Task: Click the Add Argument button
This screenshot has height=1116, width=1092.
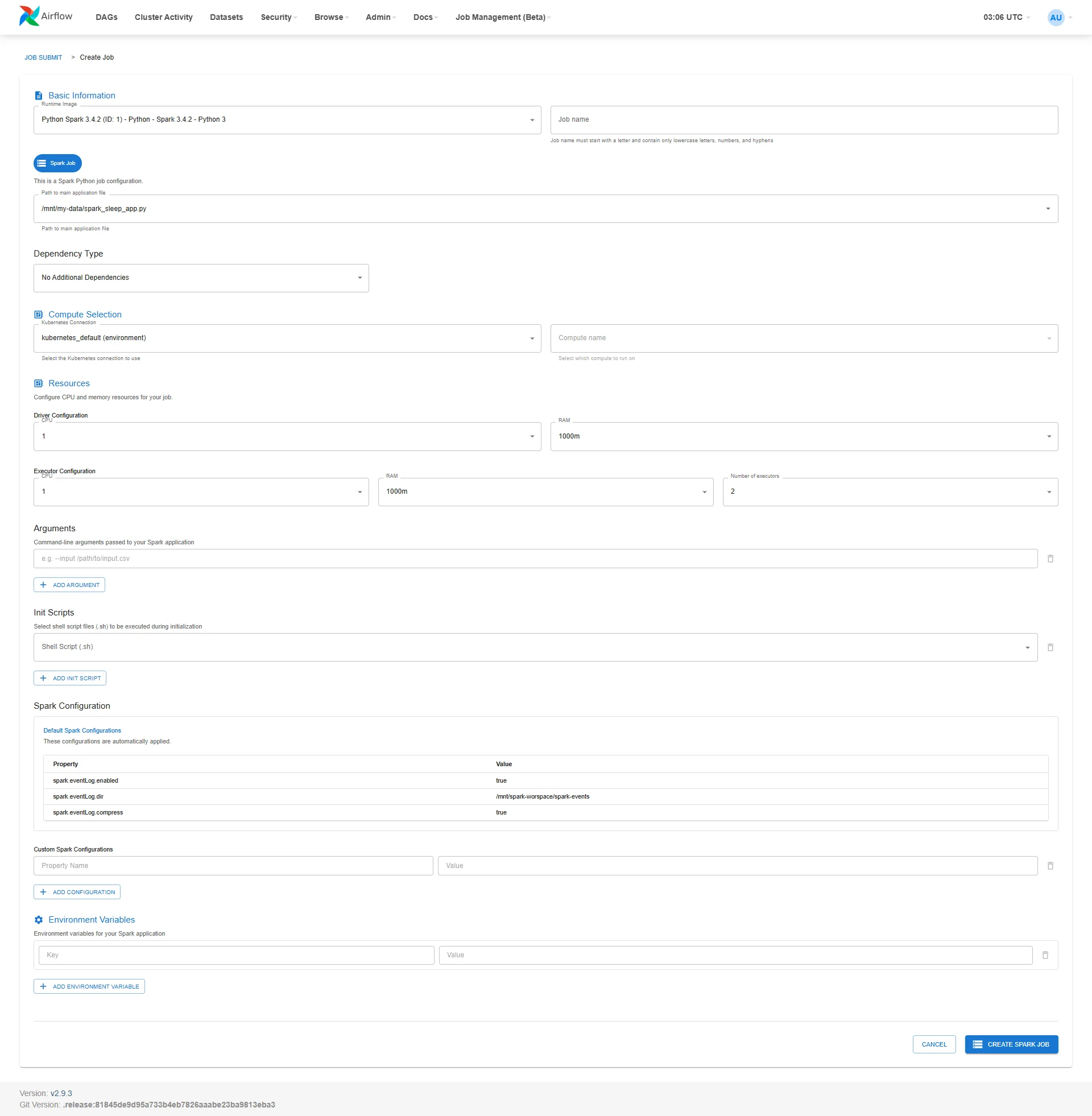Action: [69, 585]
